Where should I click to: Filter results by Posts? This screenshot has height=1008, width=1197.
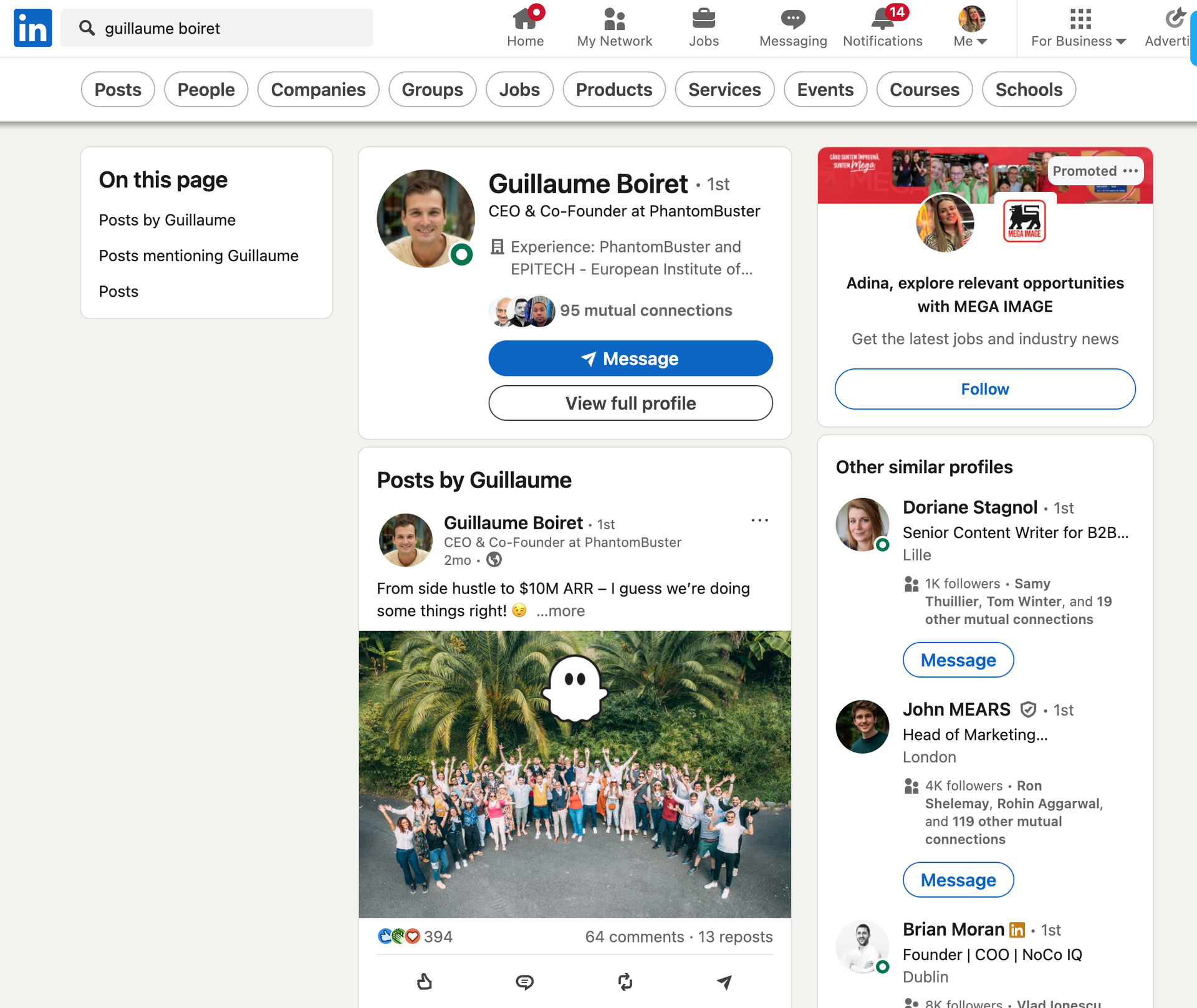tap(118, 89)
